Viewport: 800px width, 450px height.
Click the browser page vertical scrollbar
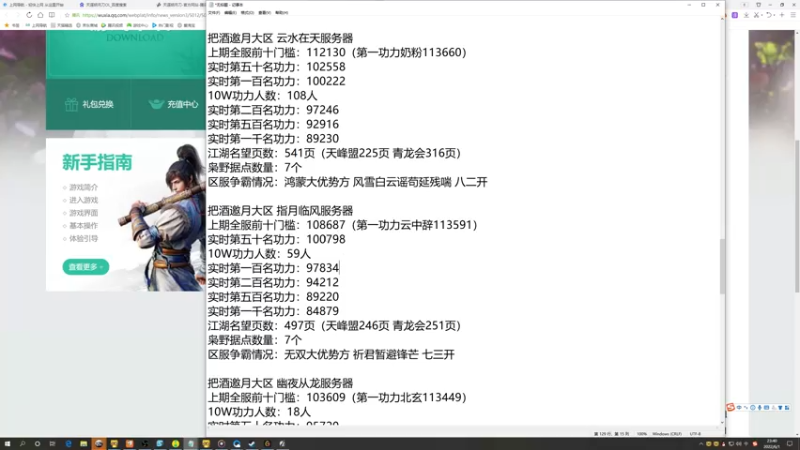pyautogui.click(x=797, y=214)
